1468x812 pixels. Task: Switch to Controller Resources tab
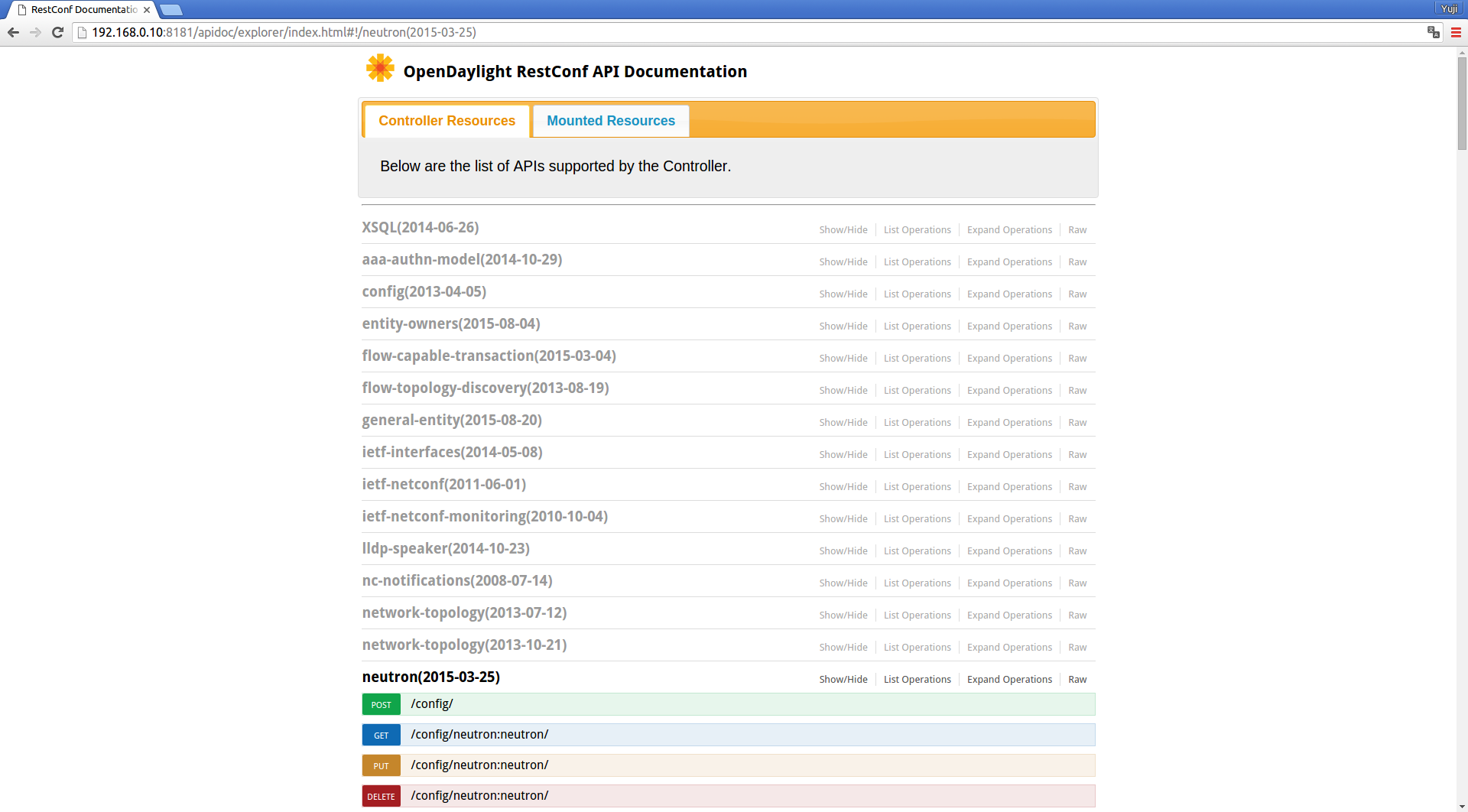coord(447,121)
